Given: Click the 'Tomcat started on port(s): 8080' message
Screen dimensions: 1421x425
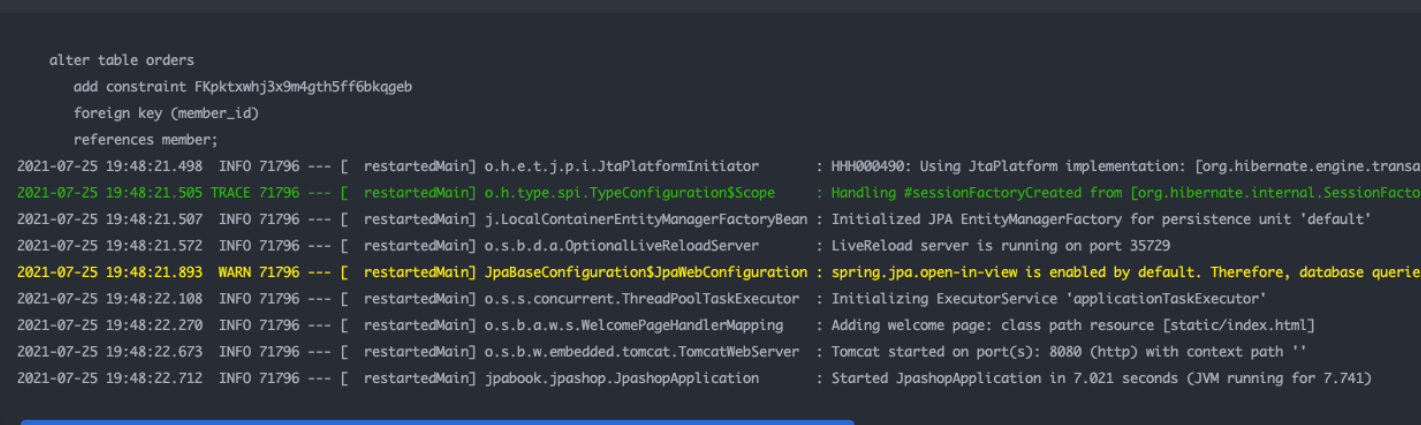Looking at the screenshot, I should tap(1068, 352).
